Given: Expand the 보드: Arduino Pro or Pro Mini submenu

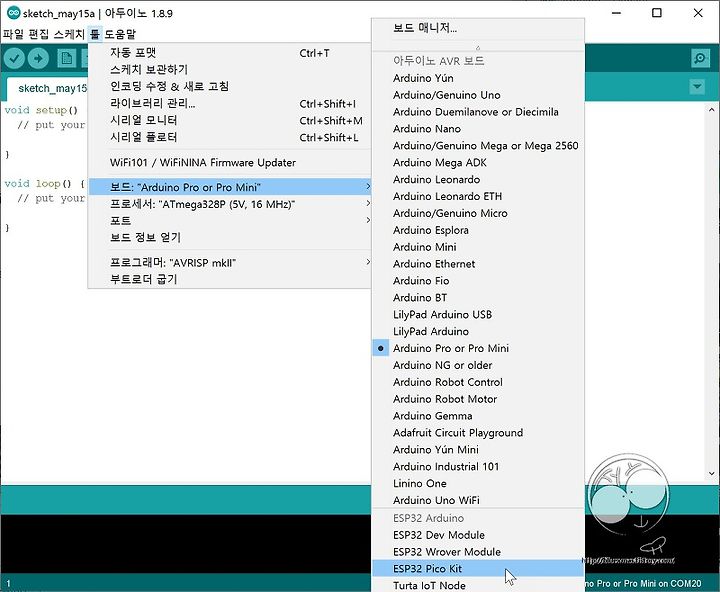Looking at the screenshot, I should tap(229, 187).
